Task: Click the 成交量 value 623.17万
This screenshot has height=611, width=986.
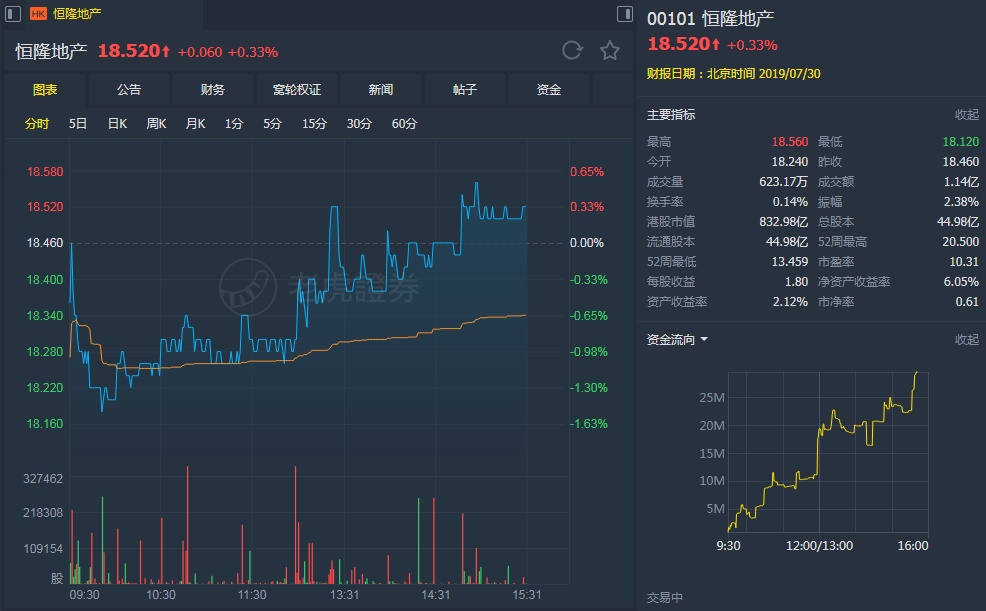Action: pyautogui.click(x=784, y=182)
